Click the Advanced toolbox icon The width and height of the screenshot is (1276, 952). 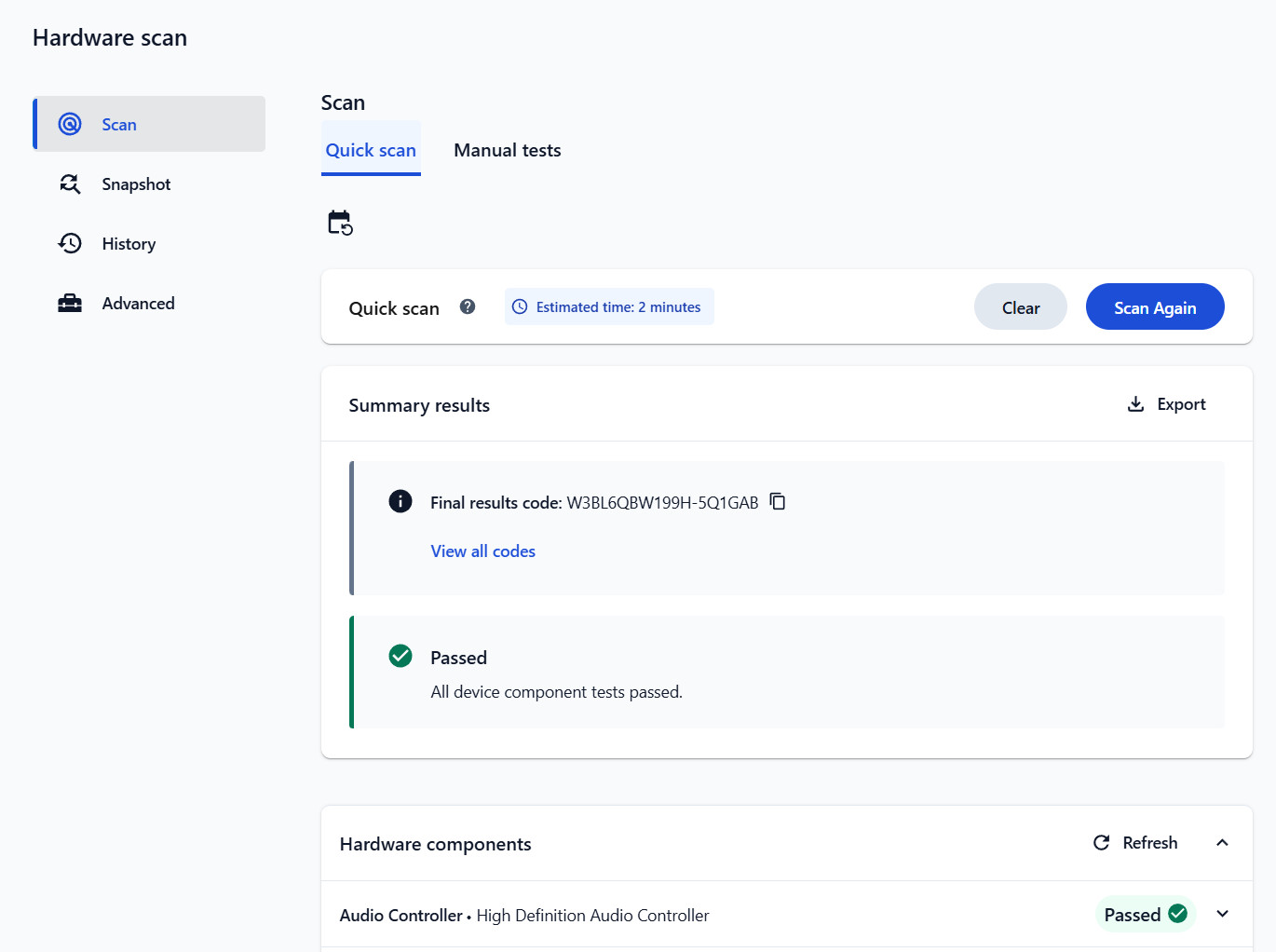(x=70, y=303)
